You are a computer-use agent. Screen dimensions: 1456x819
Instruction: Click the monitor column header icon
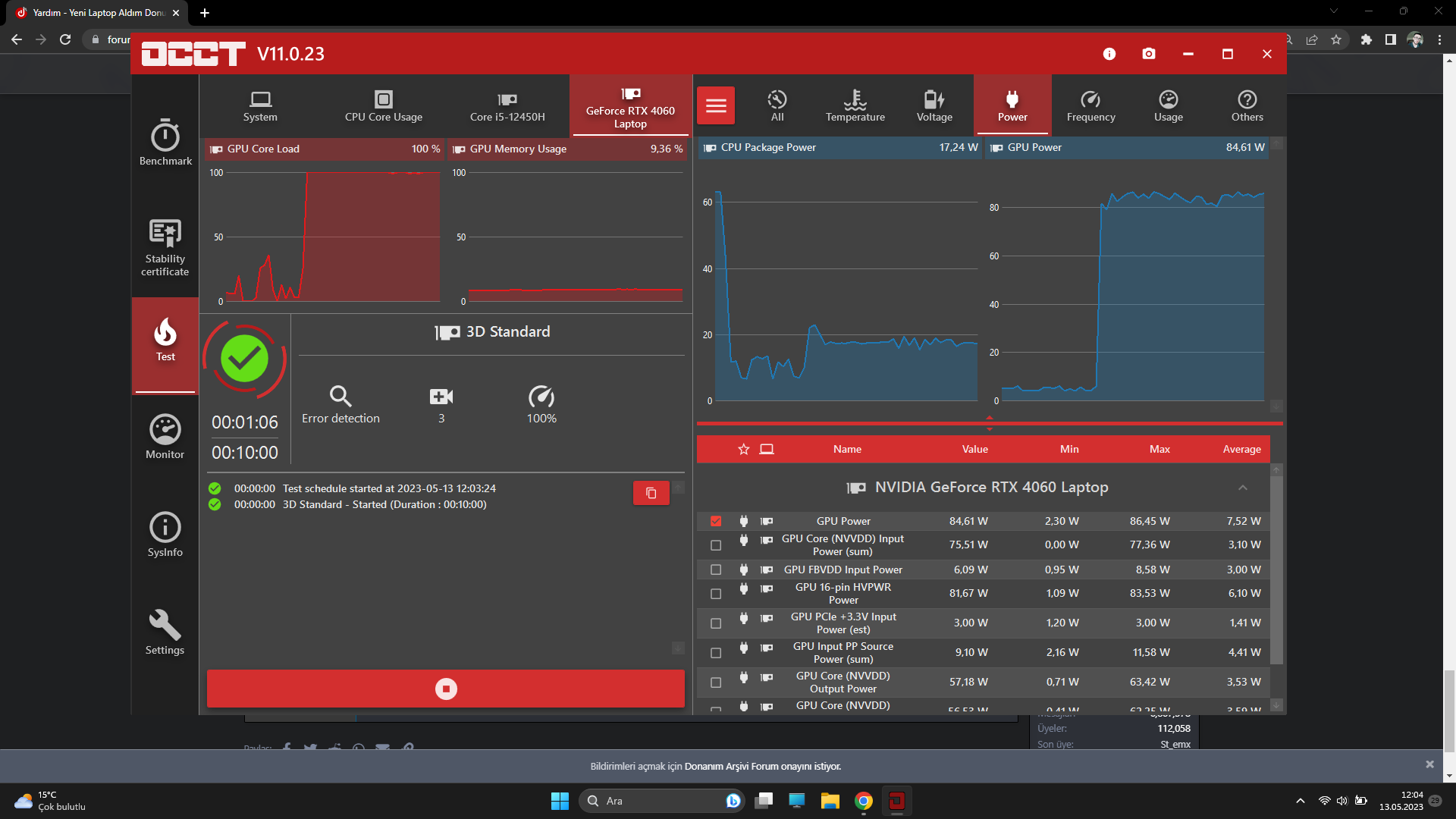(x=767, y=449)
